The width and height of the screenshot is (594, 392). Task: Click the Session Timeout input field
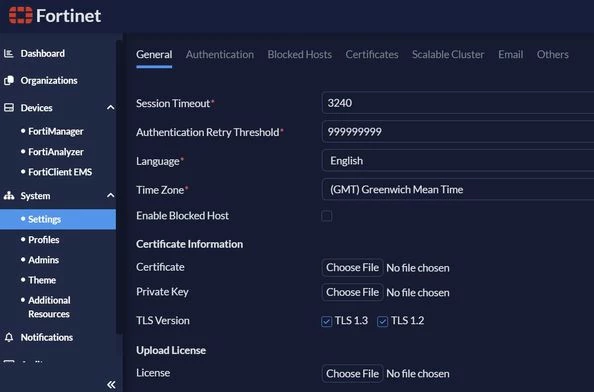point(458,103)
